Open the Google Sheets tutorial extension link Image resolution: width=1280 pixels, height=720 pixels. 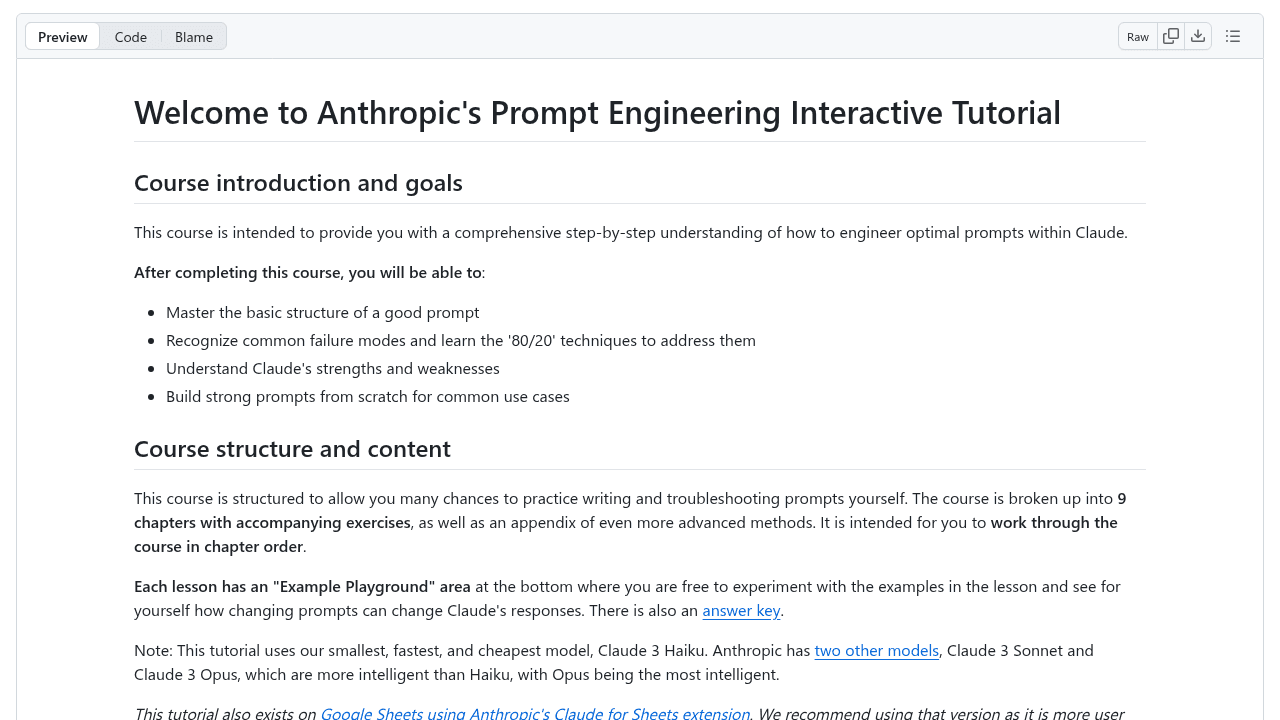coord(535,713)
